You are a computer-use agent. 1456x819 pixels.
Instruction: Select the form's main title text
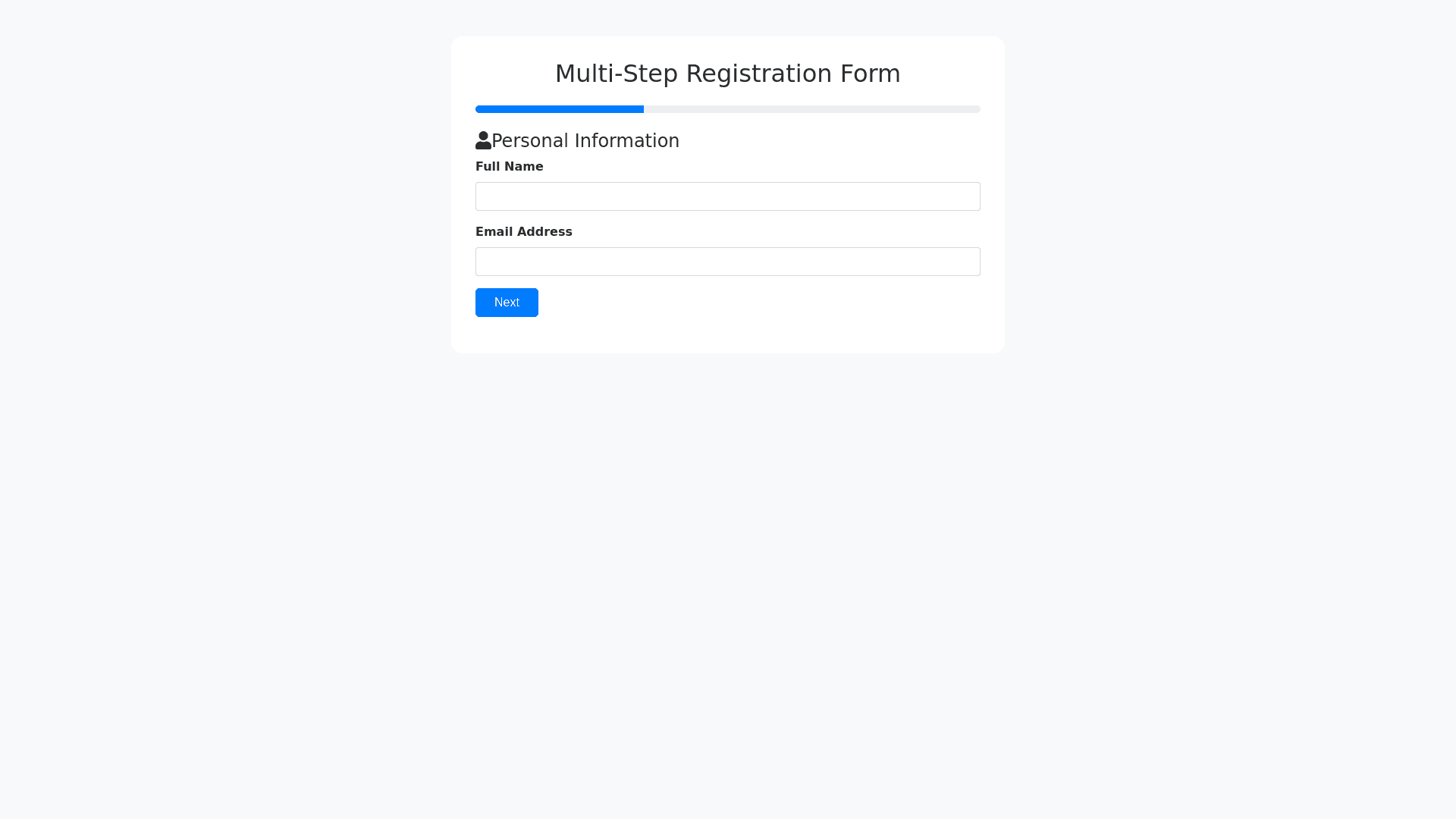(727, 74)
